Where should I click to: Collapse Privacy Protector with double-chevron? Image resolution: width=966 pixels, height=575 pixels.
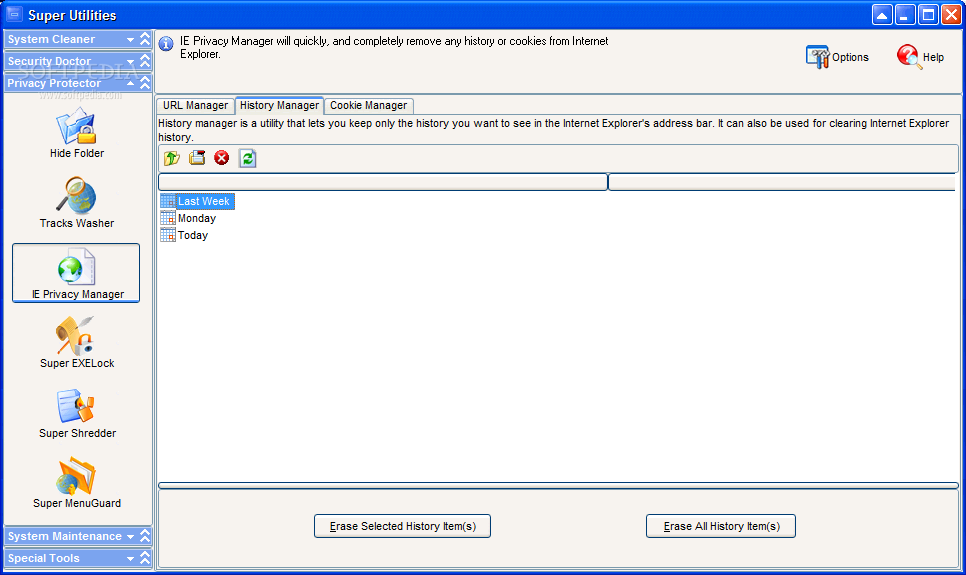point(145,83)
